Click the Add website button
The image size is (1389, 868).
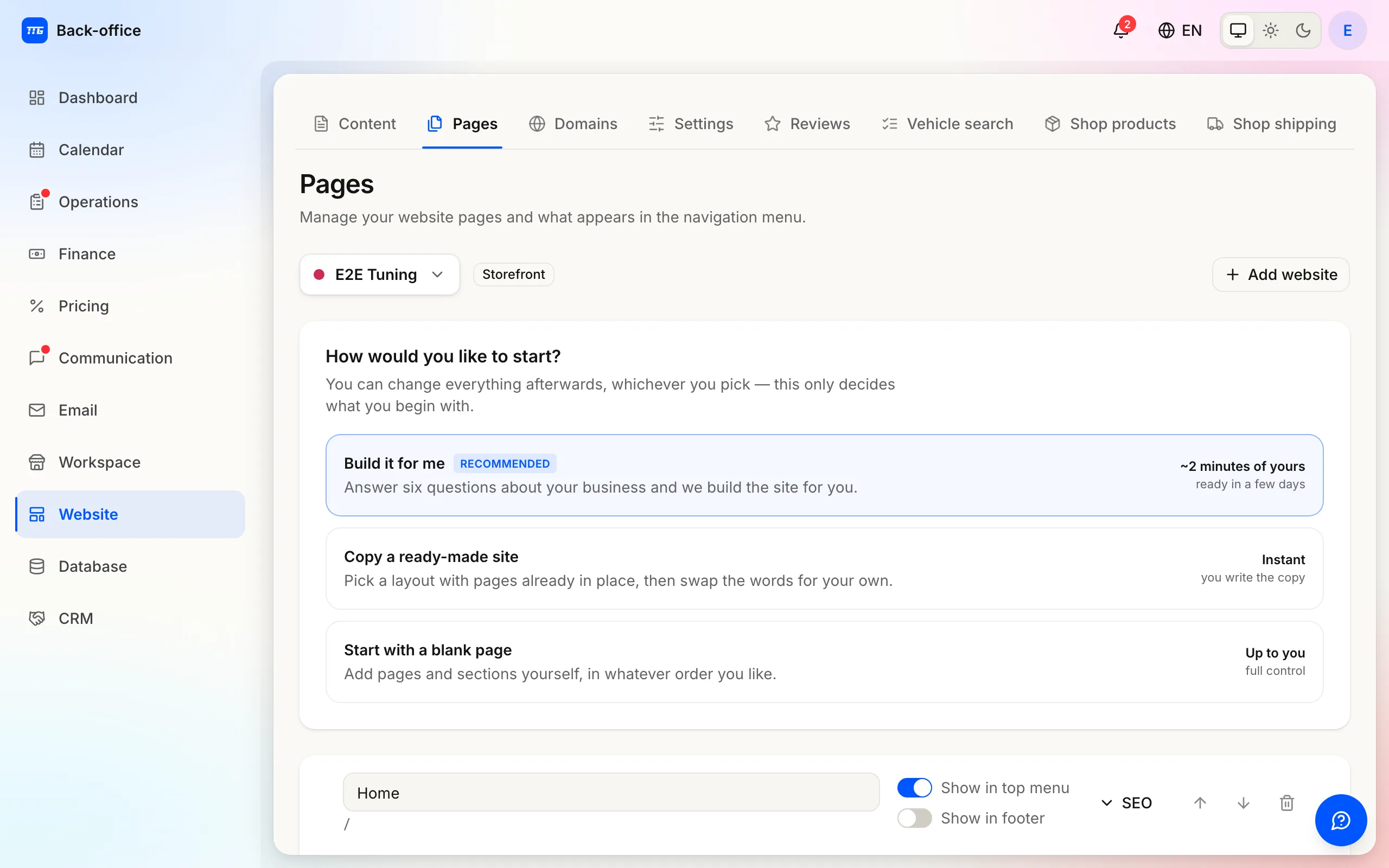pos(1281,275)
